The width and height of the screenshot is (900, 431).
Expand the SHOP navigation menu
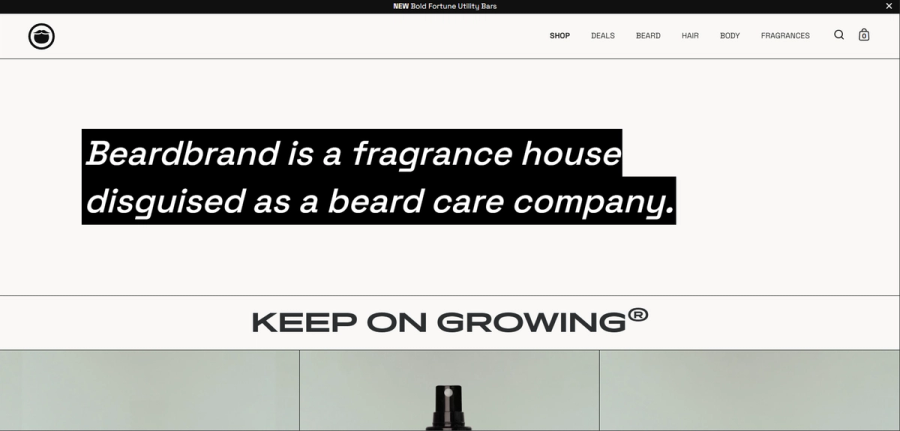pos(560,36)
